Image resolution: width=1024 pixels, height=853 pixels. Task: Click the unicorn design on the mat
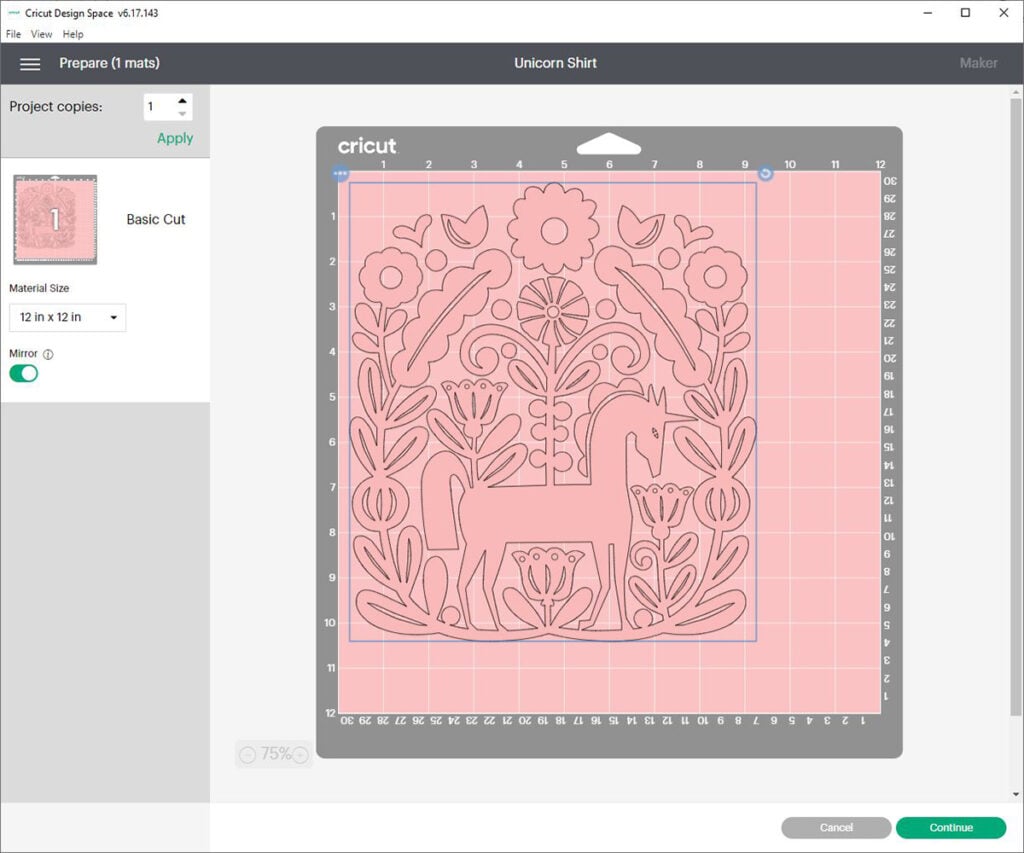553,412
